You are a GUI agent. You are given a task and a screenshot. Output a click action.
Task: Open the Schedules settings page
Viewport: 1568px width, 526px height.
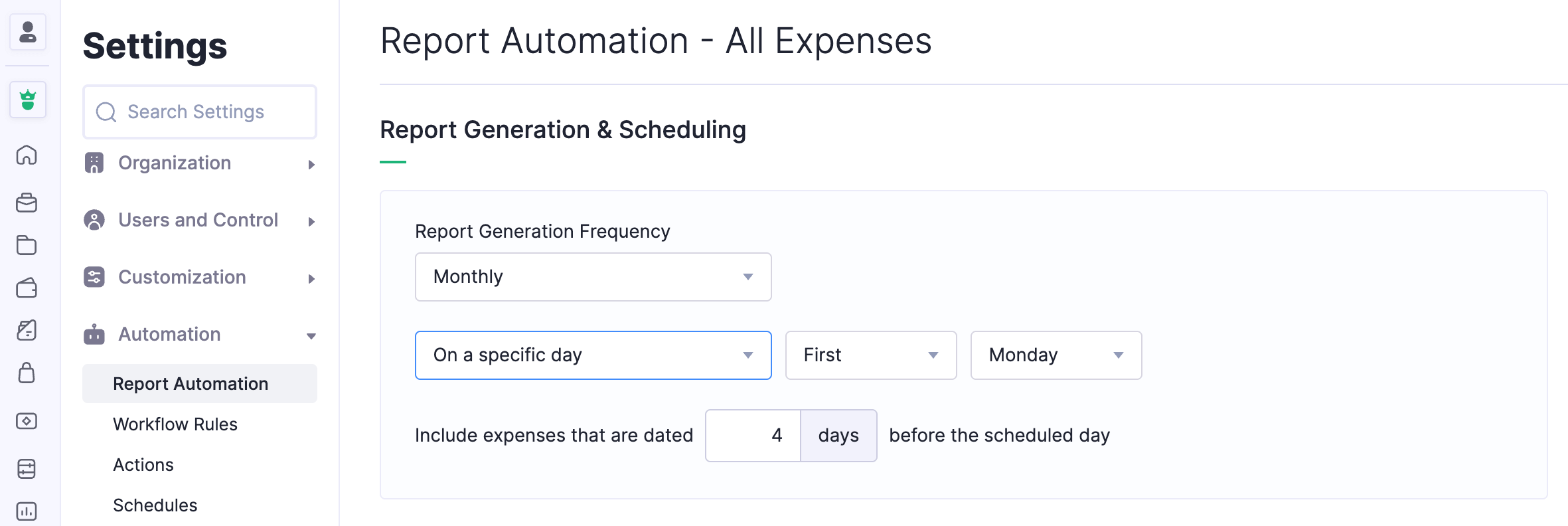155,505
